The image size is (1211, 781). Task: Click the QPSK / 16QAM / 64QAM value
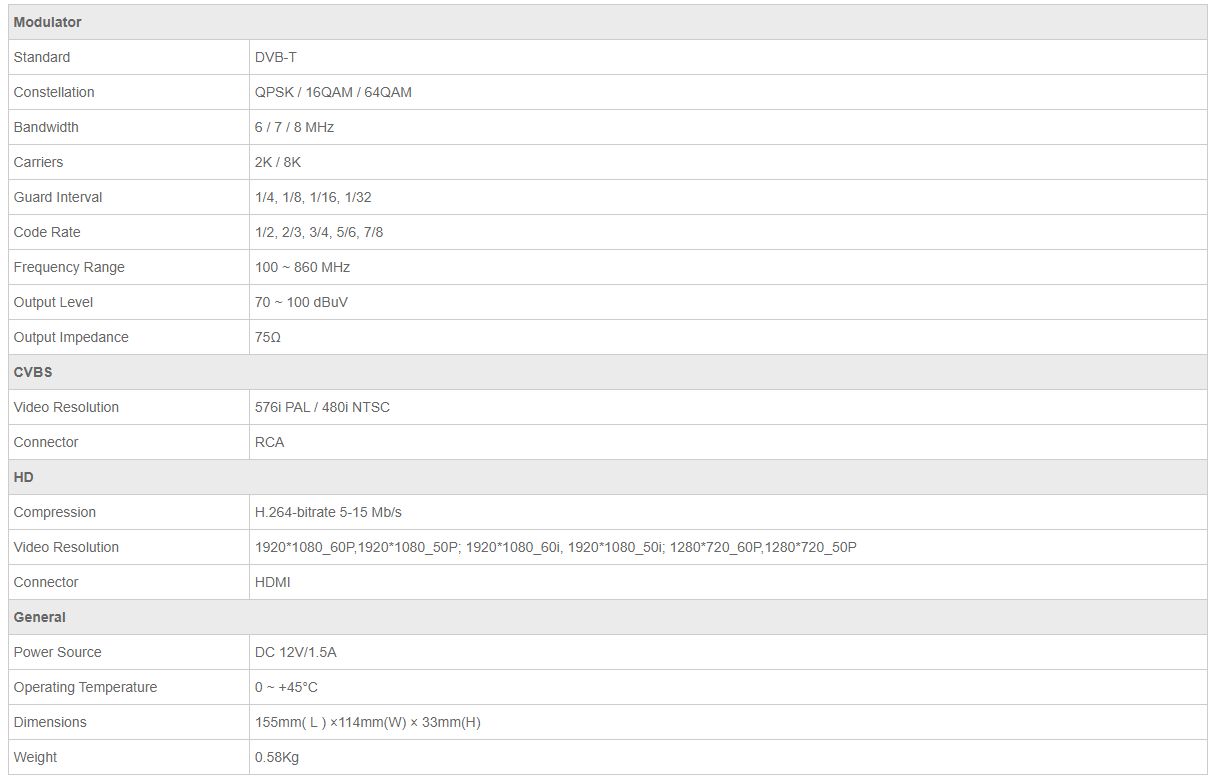pyautogui.click(x=333, y=92)
